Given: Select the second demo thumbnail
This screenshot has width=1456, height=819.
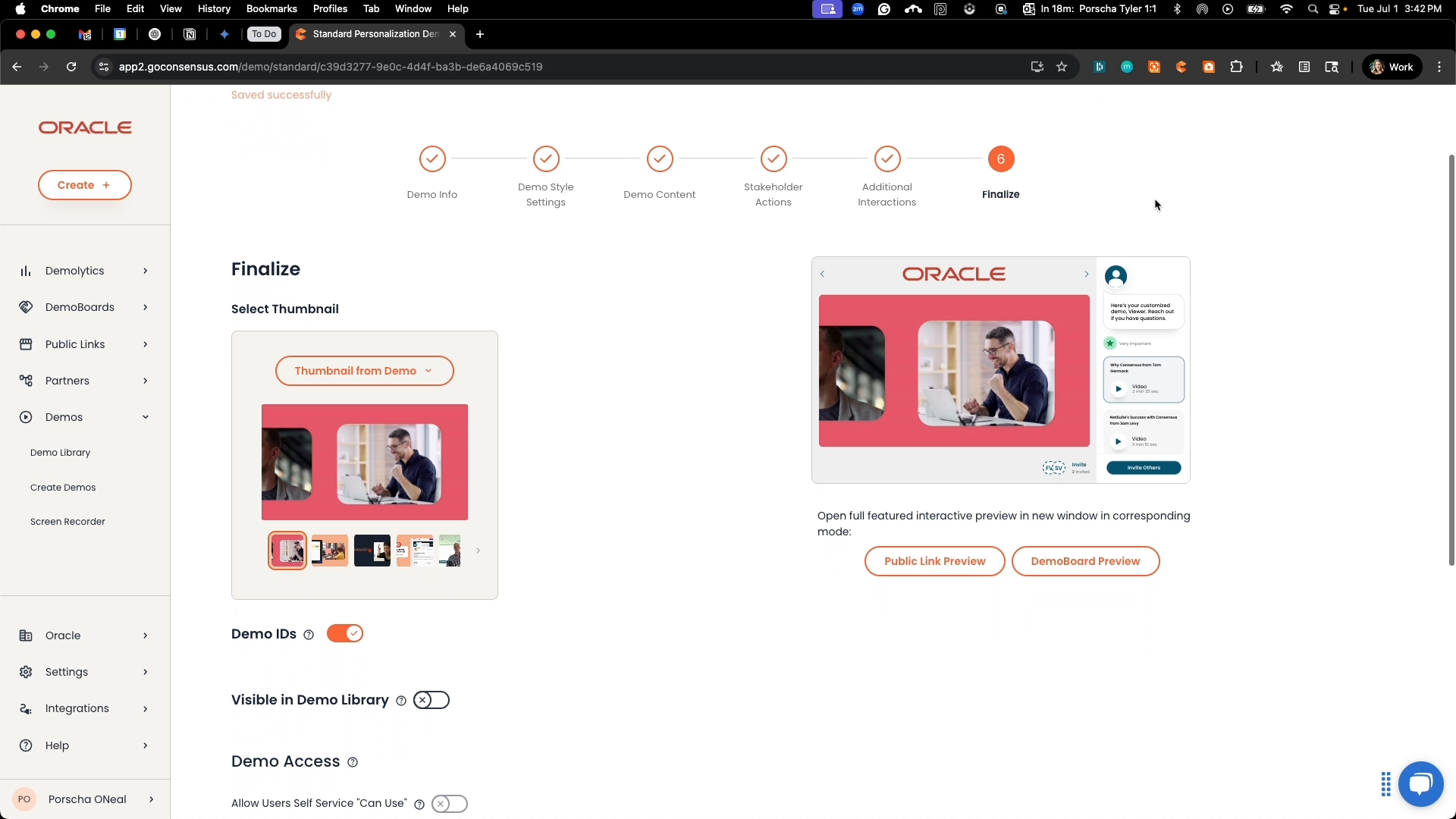Looking at the screenshot, I should 329,551.
